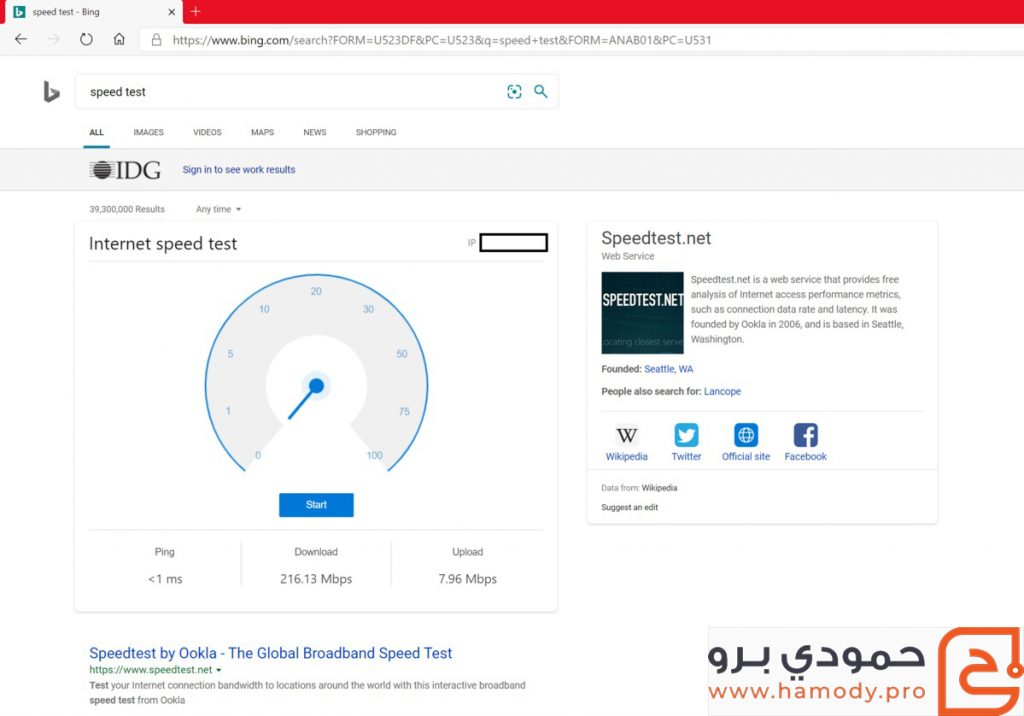Go to browser home page icon

pos(119,39)
